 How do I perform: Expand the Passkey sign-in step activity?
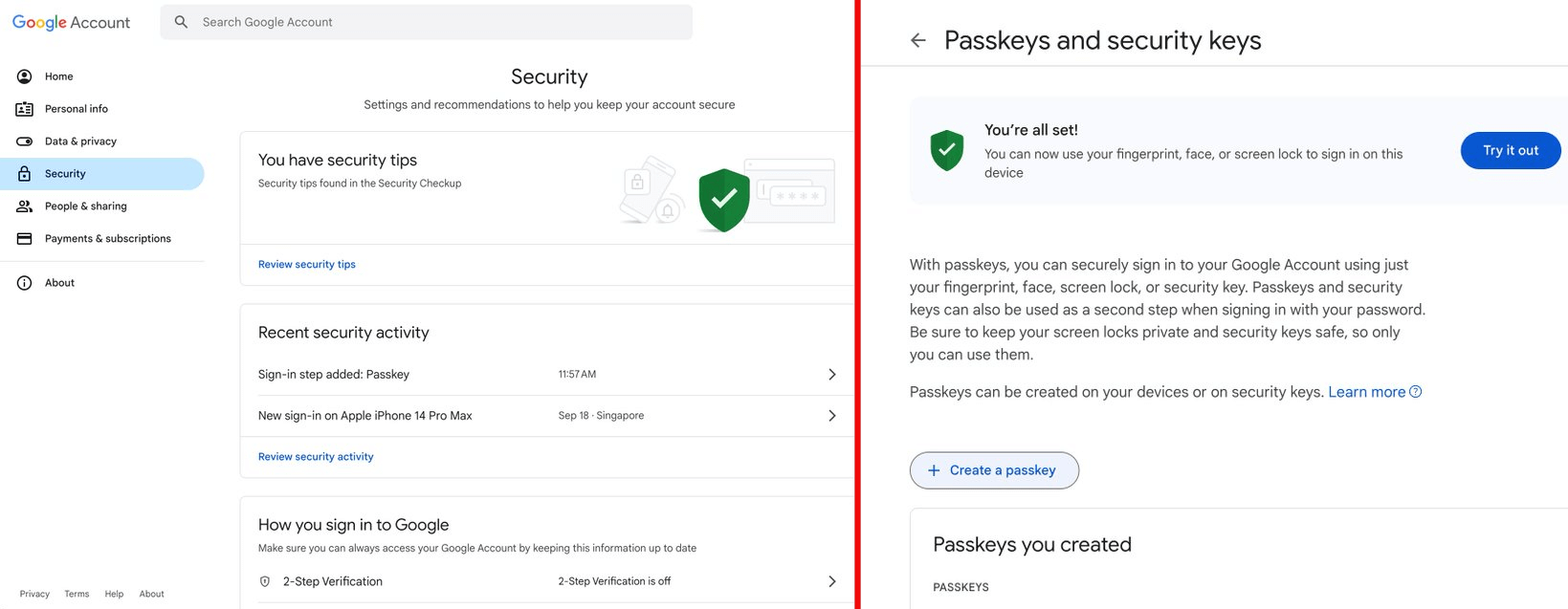click(831, 375)
